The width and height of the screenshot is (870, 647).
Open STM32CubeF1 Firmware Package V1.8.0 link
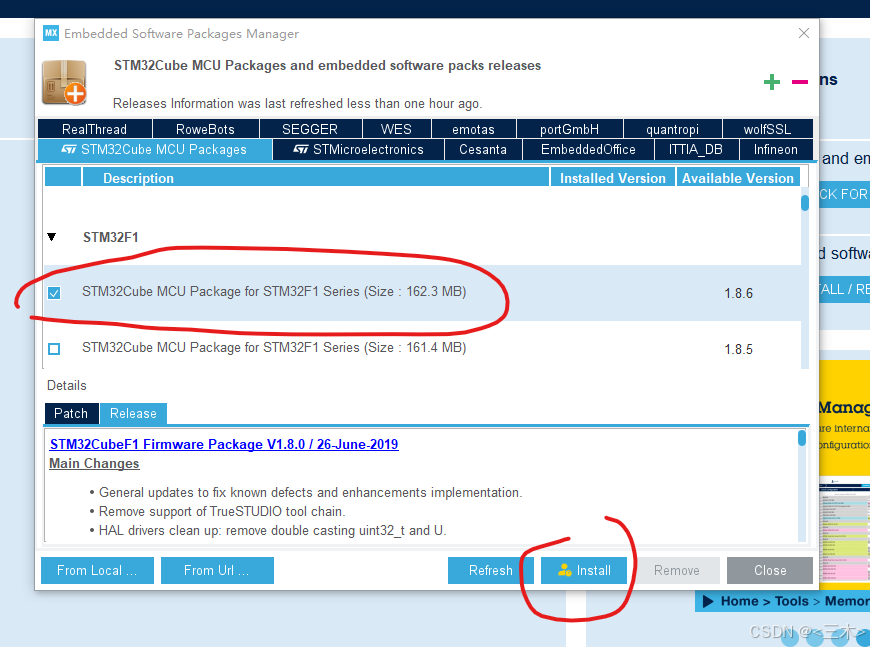224,444
